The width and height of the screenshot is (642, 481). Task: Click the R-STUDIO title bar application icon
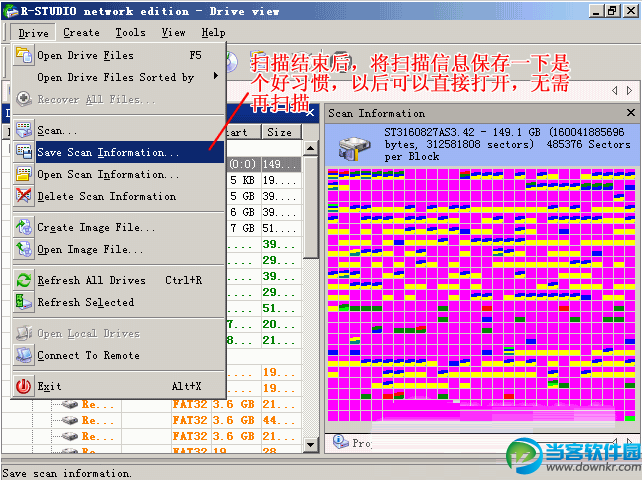(10, 11)
